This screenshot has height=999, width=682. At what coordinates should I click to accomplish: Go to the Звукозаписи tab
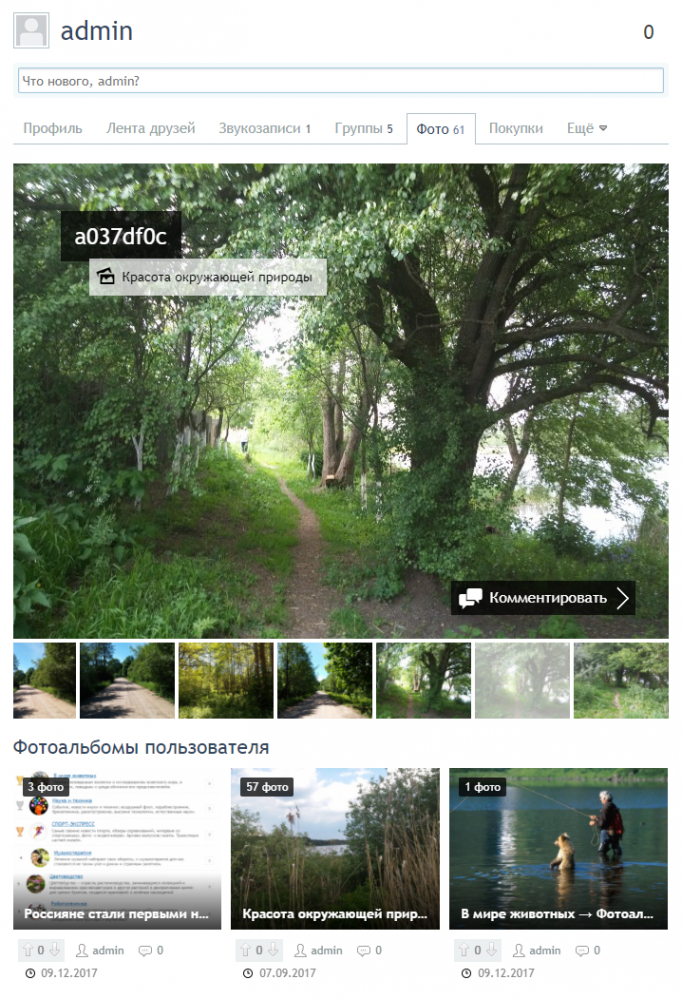point(265,128)
